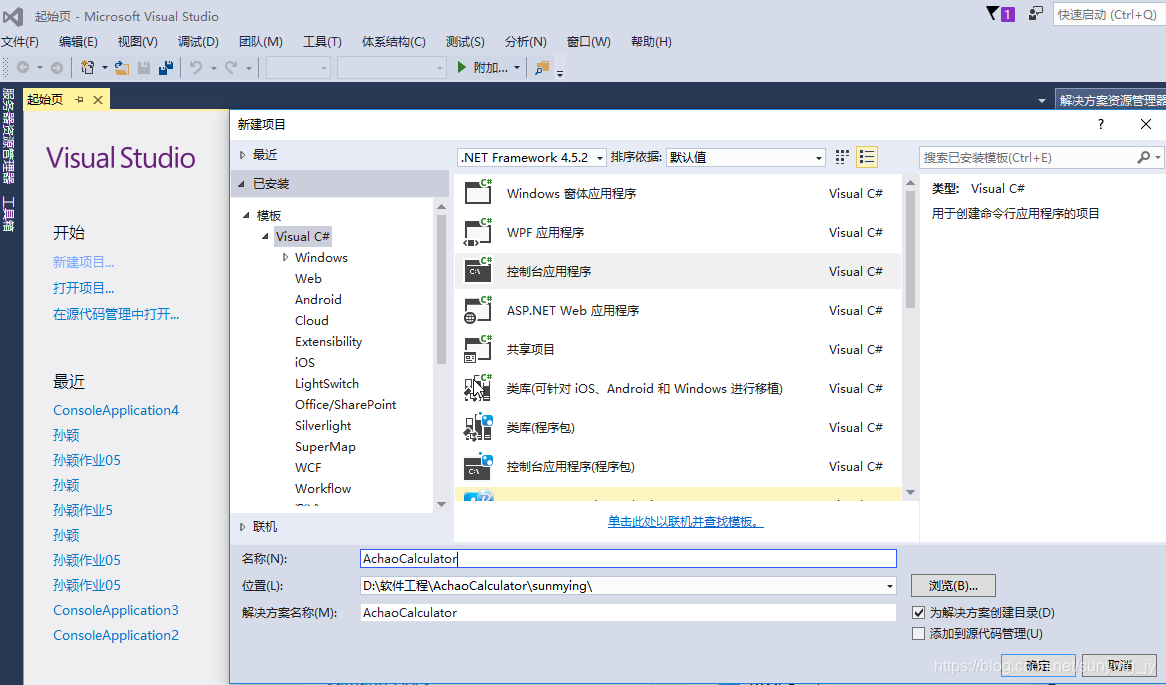Open 打开项目... link on start page
The height and width of the screenshot is (685, 1166).
tap(83, 288)
